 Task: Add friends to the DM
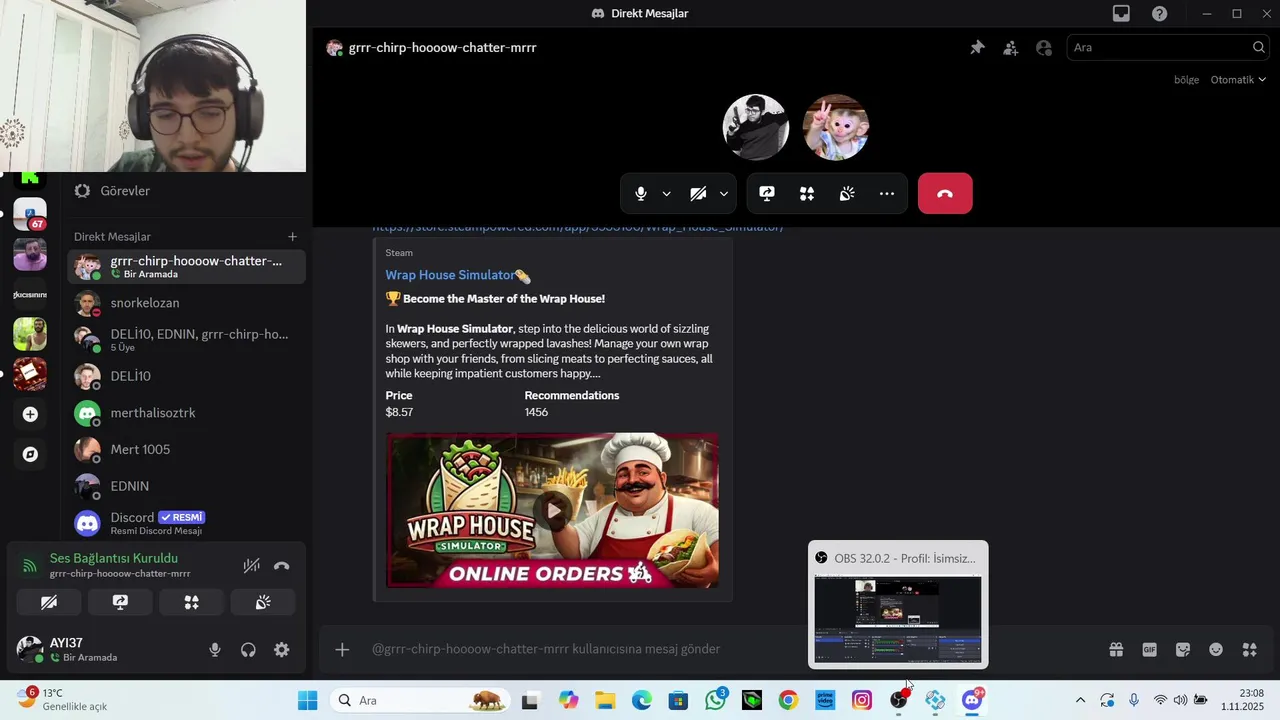click(1011, 47)
